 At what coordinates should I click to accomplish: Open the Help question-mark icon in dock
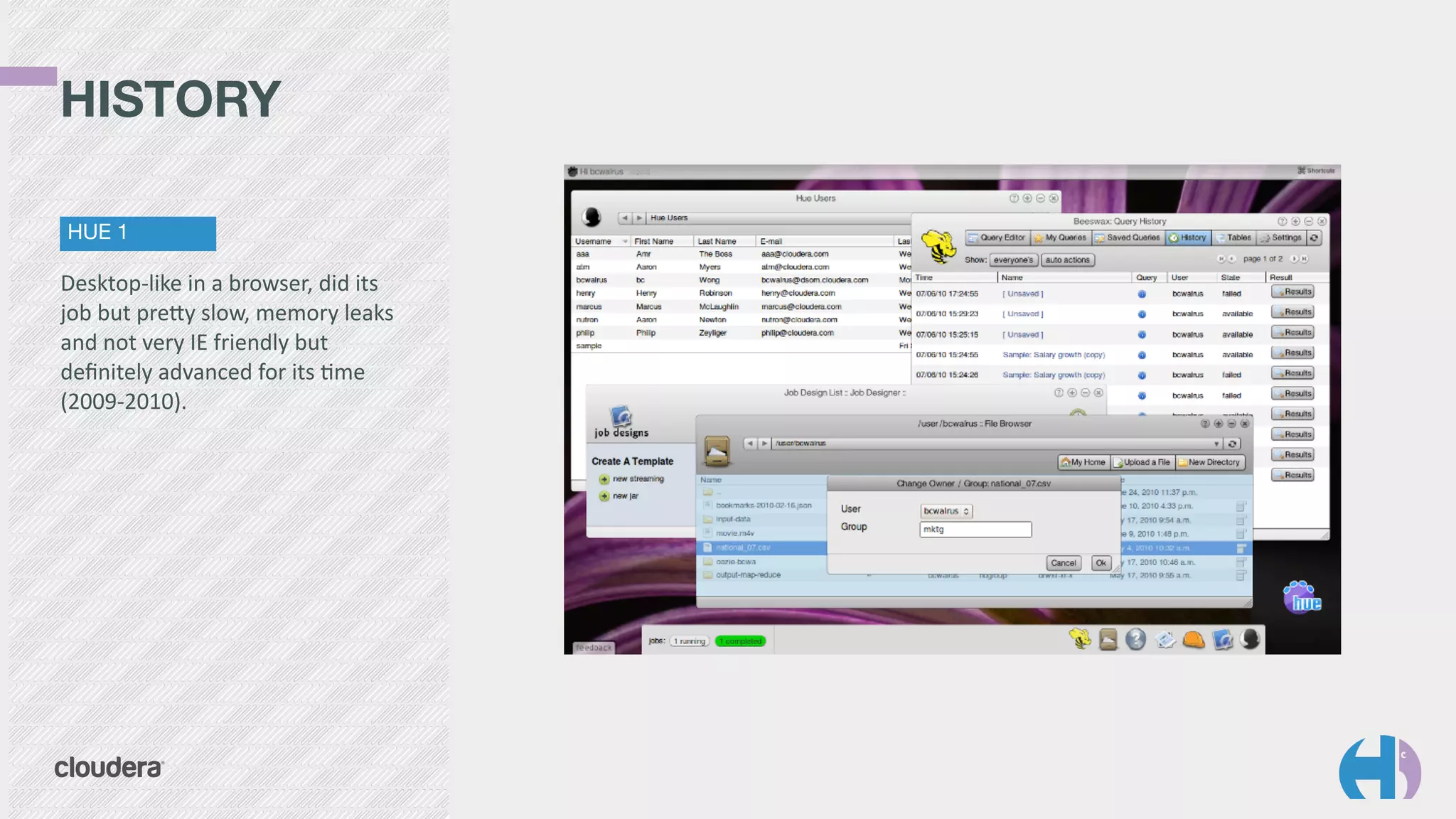pyautogui.click(x=1136, y=639)
